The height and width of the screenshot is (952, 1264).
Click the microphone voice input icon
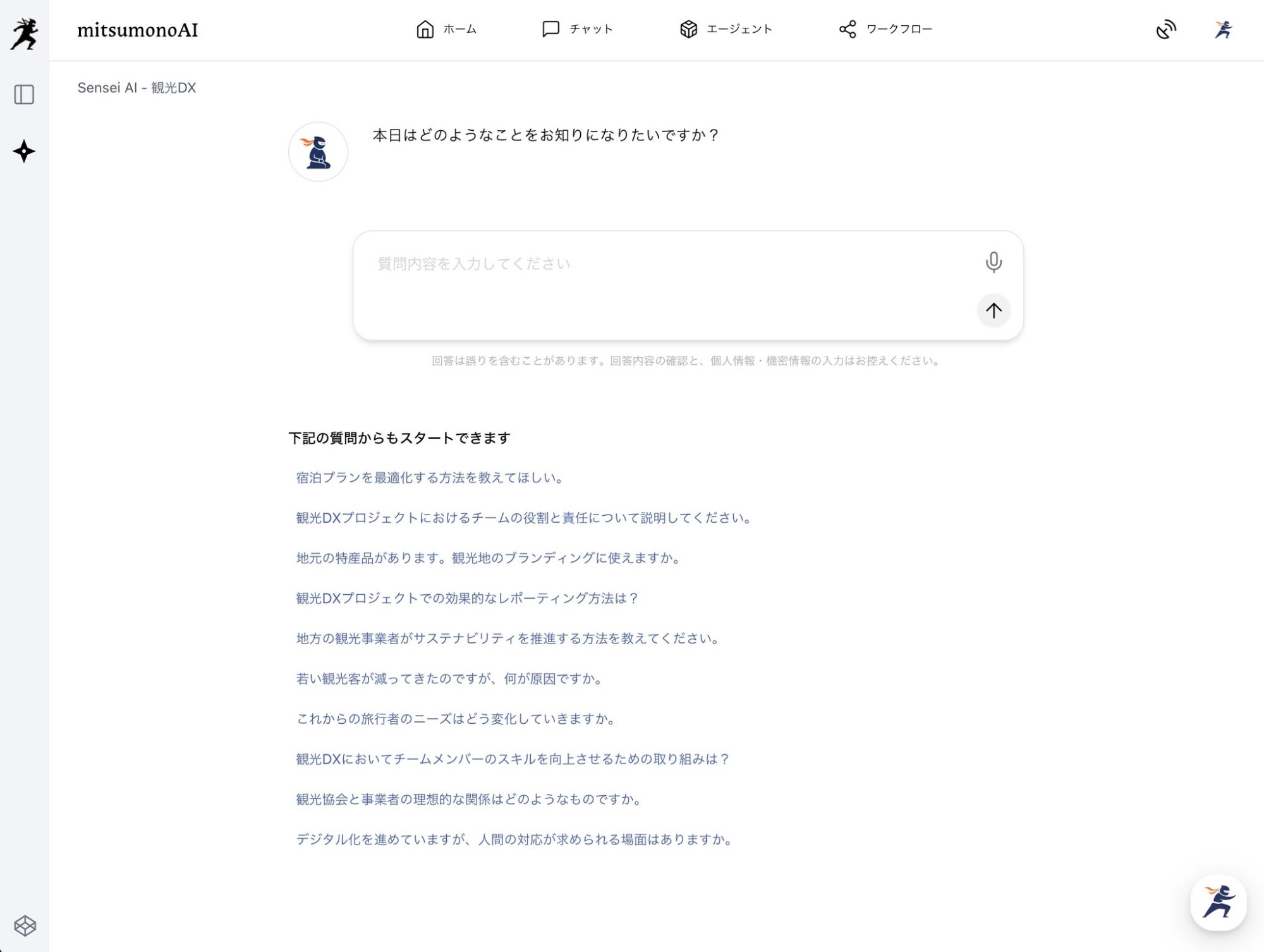click(993, 262)
